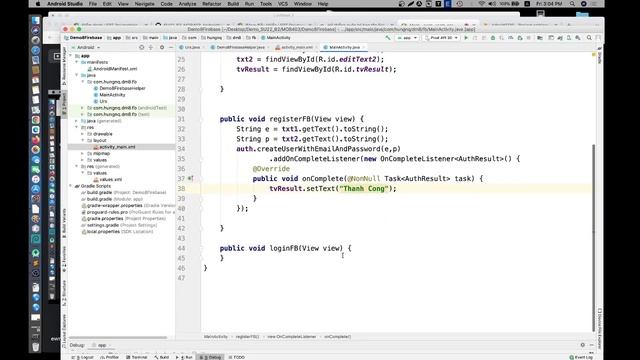Open the Device File Explorer side tab
Screen dimensions: 640x360
[600, 329]
